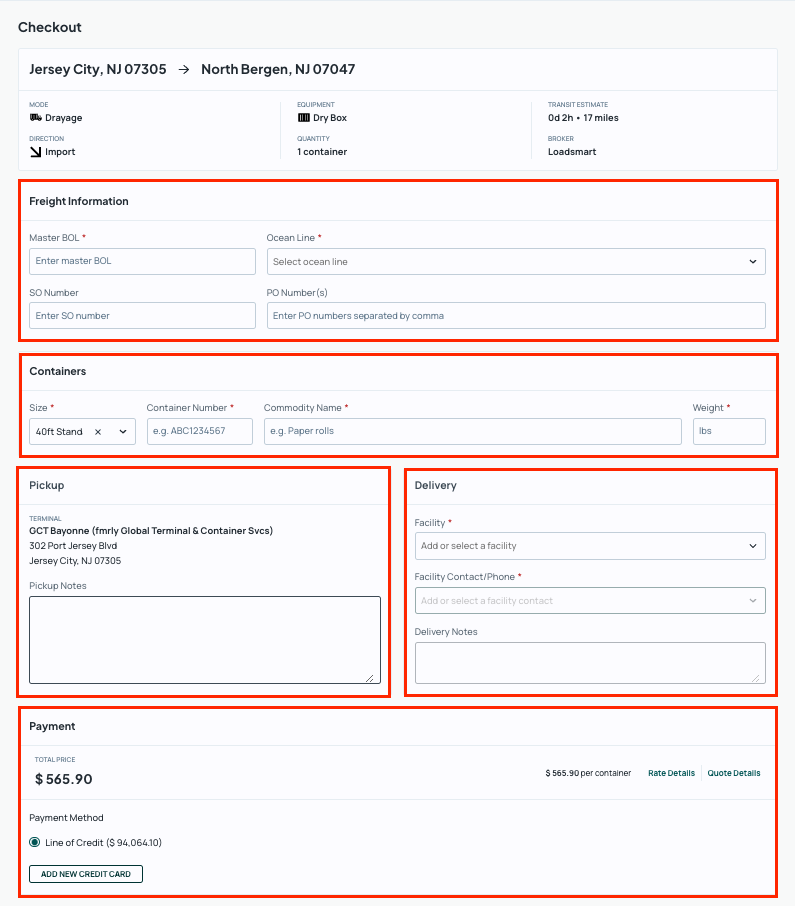Image resolution: width=795 pixels, height=906 pixels.
Task: Click the Jersey City, NJ 07305 origin text
Action: [x=98, y=69]
